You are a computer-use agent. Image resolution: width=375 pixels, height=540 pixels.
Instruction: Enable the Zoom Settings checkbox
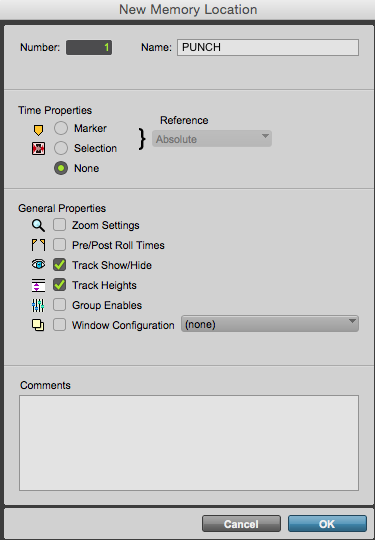coord(59,225)
